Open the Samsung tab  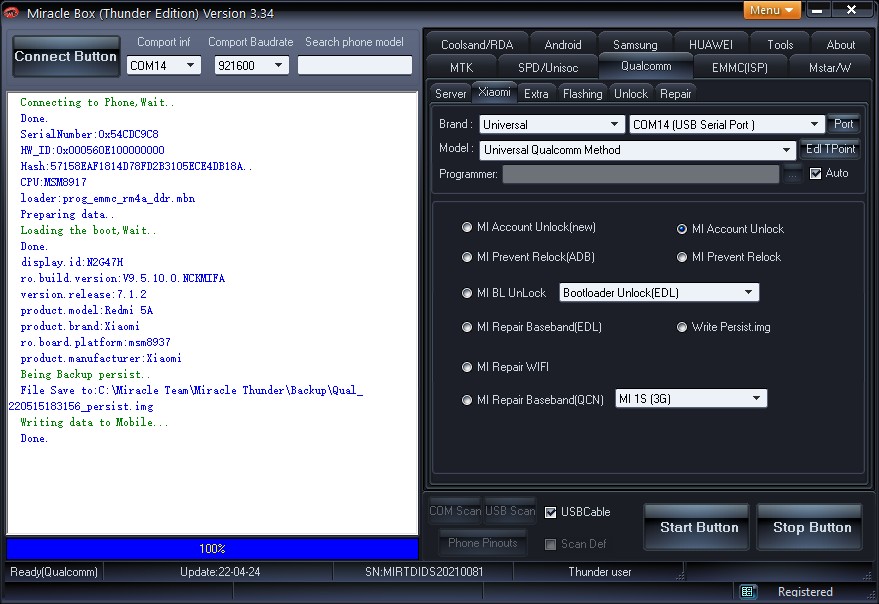coord(635,44)
